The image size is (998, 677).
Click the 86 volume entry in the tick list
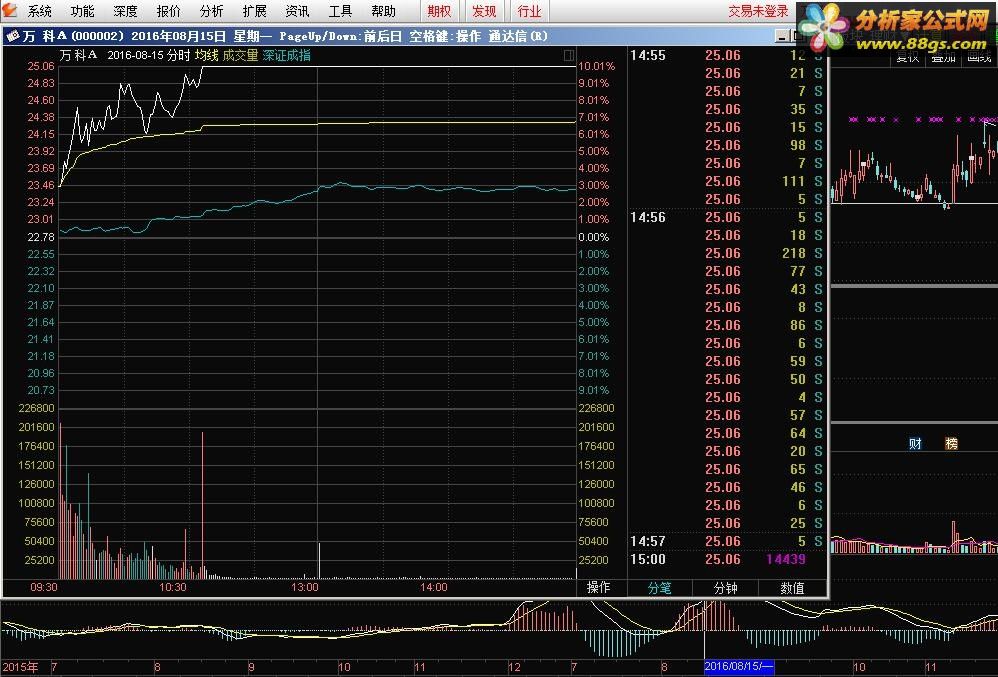click(798, 325)
